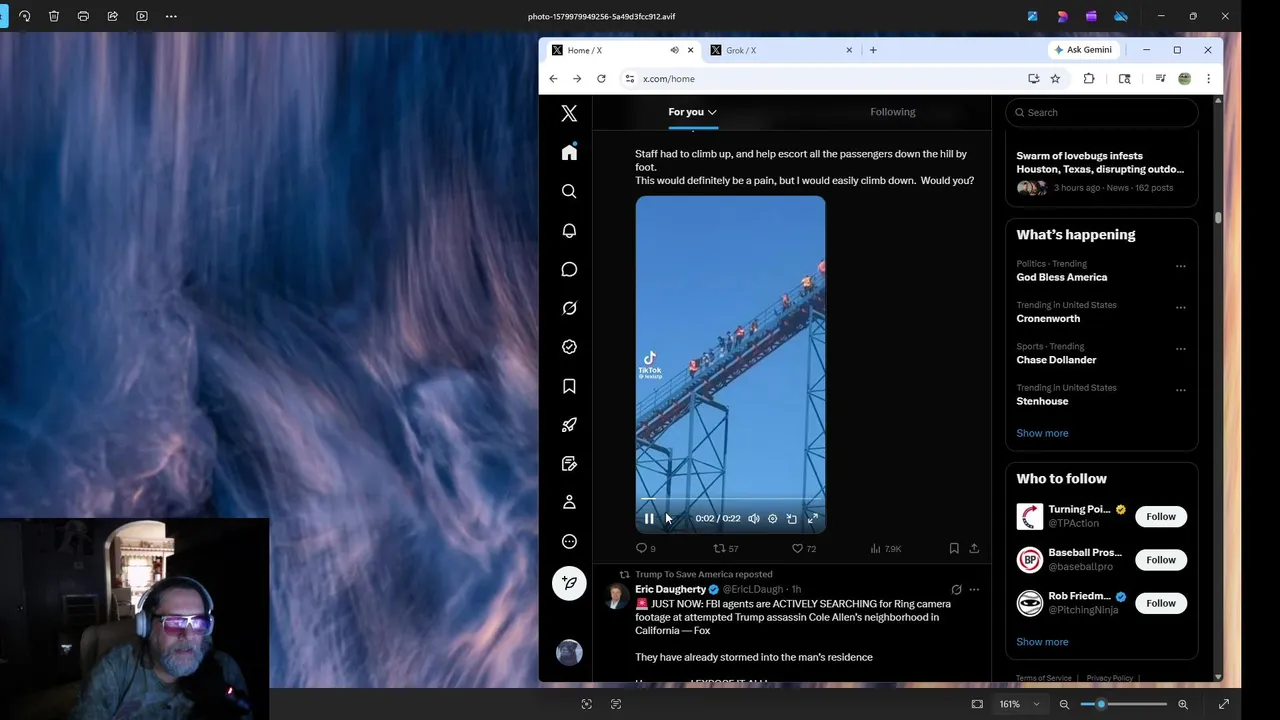Bookmark the roller coaster post
Viewport: 1280px width, 720px height.
click(x=954, y=548)
